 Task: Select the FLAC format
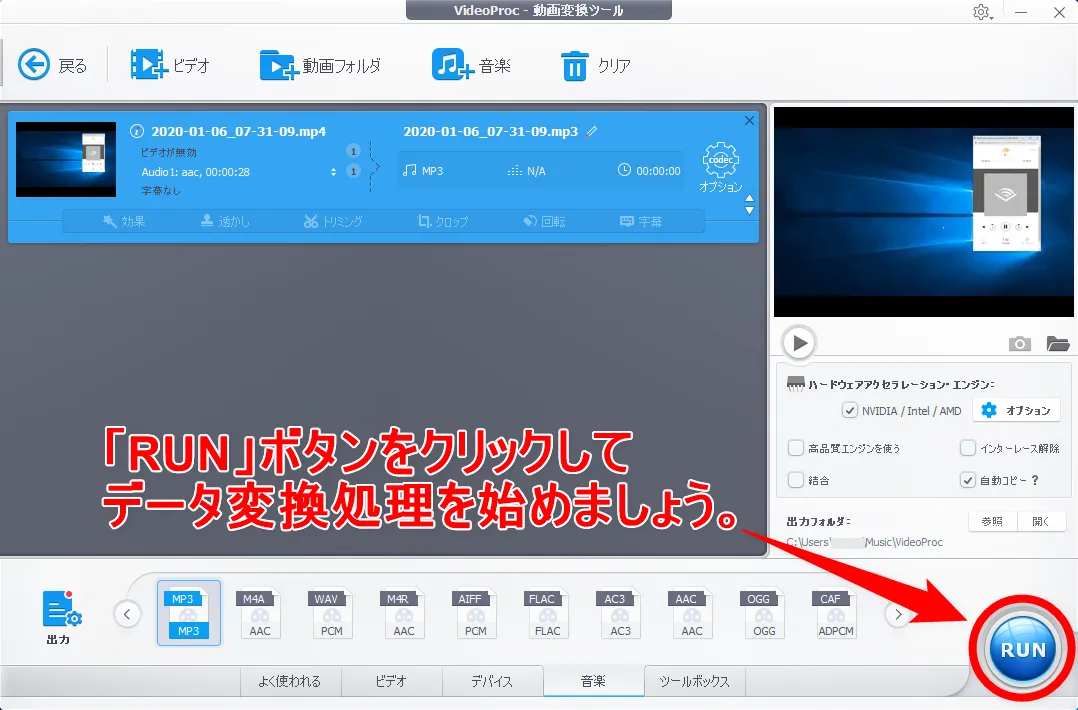(x=547, y=614)
